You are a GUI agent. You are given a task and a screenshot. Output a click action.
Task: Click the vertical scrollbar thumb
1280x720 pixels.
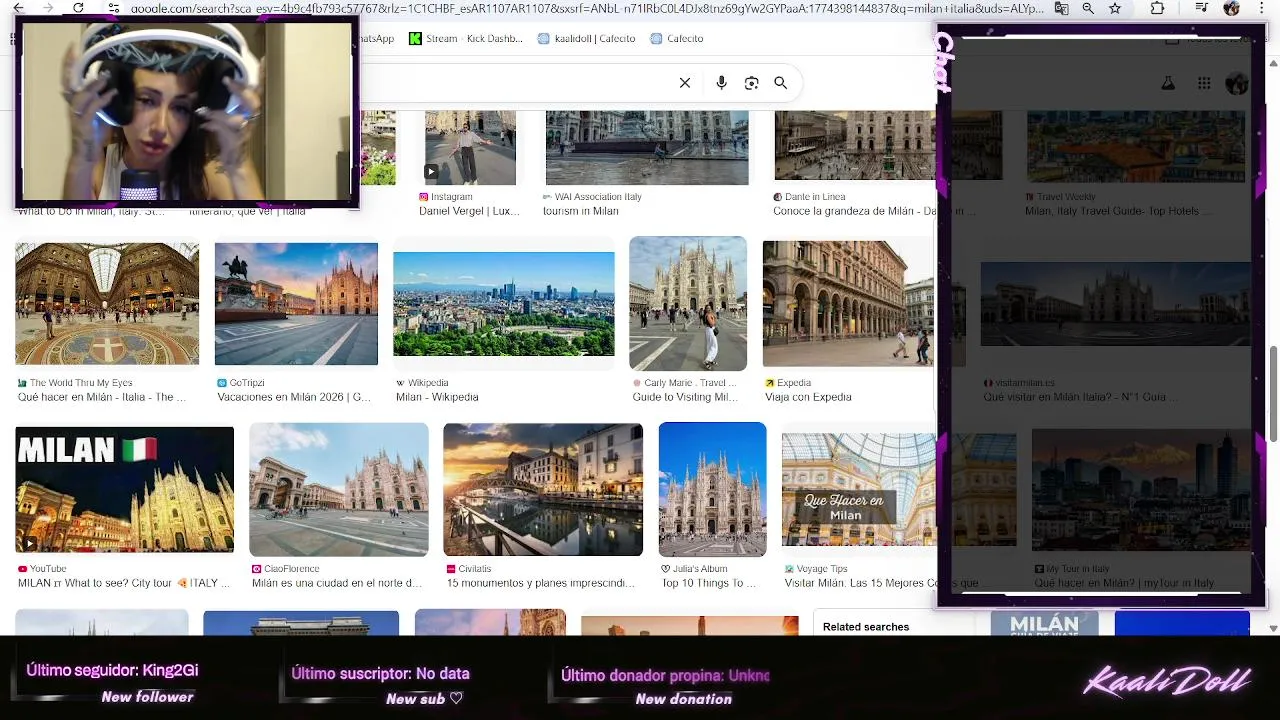point(1273,393)
